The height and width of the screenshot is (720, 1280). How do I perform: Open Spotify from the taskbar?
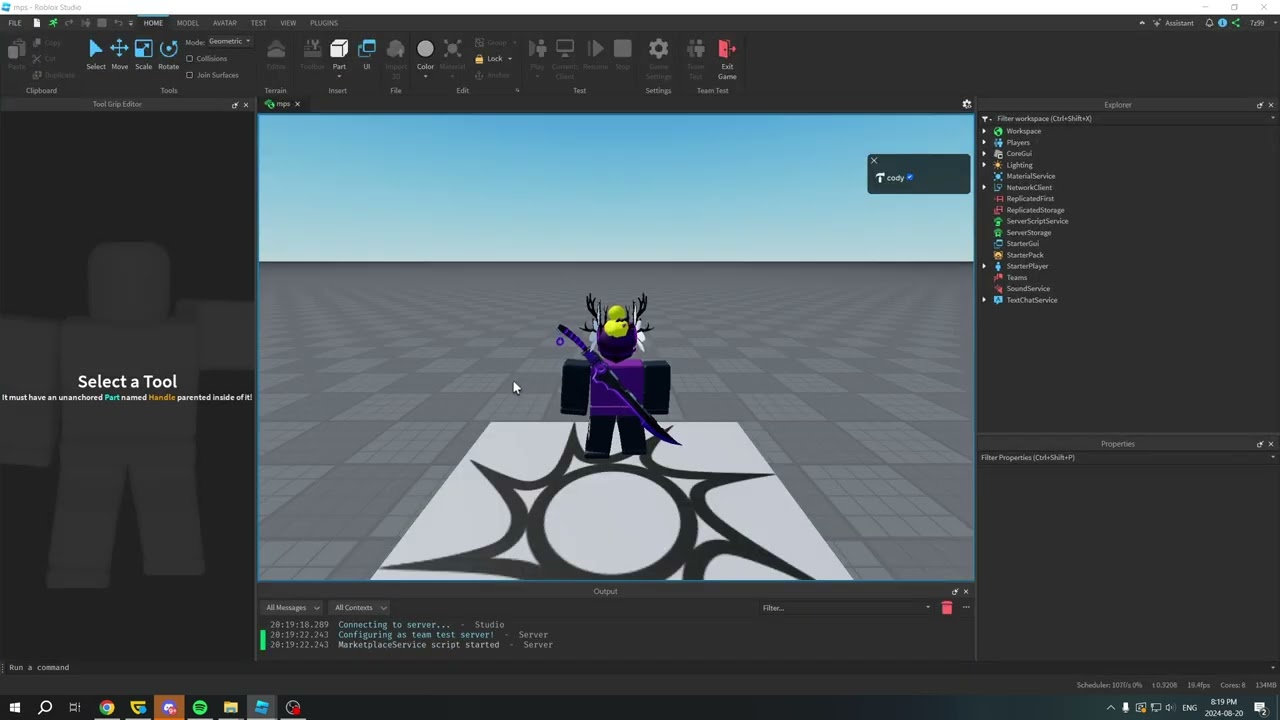[x=200, y=708]
